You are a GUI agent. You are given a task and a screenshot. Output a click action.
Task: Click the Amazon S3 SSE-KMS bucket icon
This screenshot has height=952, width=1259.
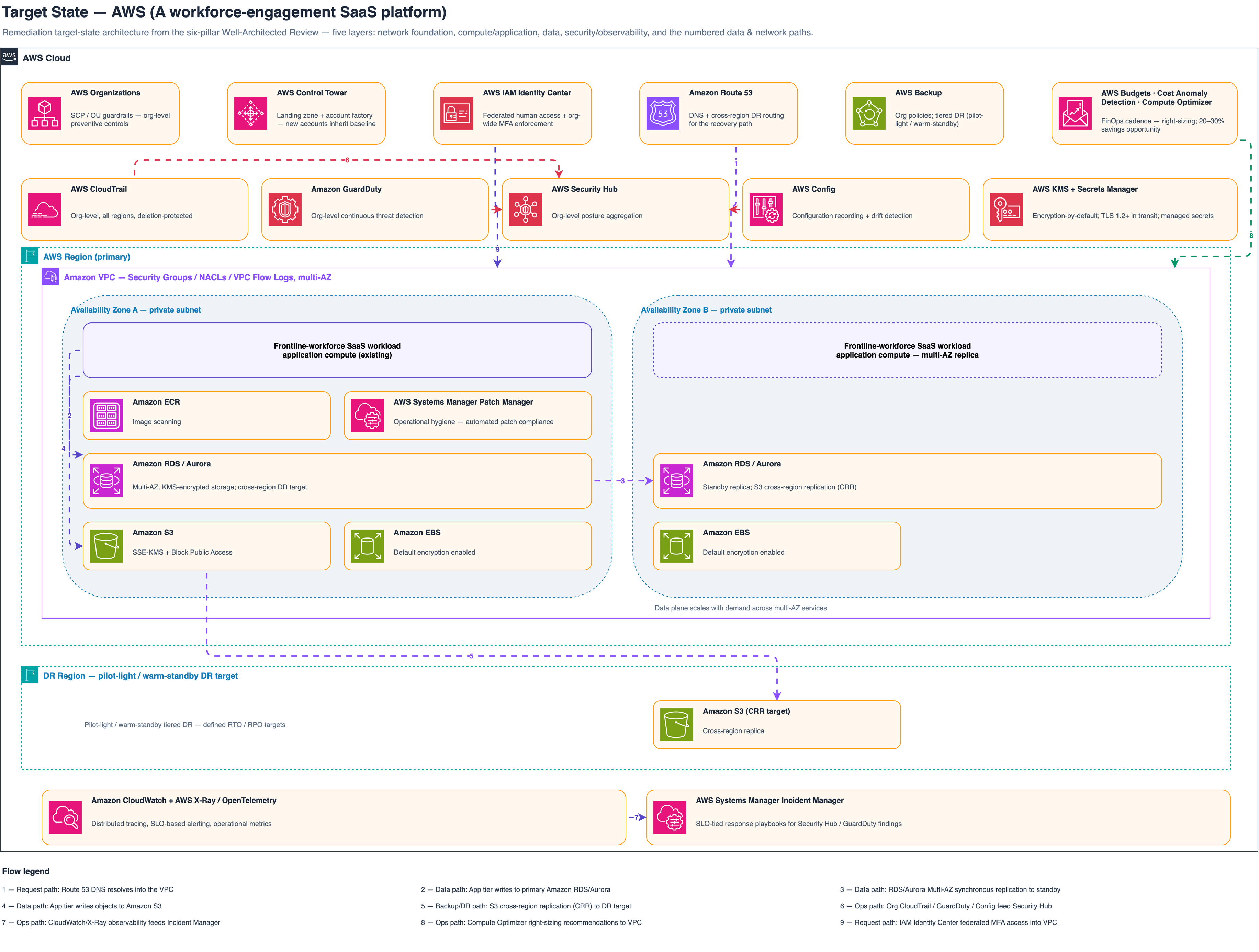[106, 546]
